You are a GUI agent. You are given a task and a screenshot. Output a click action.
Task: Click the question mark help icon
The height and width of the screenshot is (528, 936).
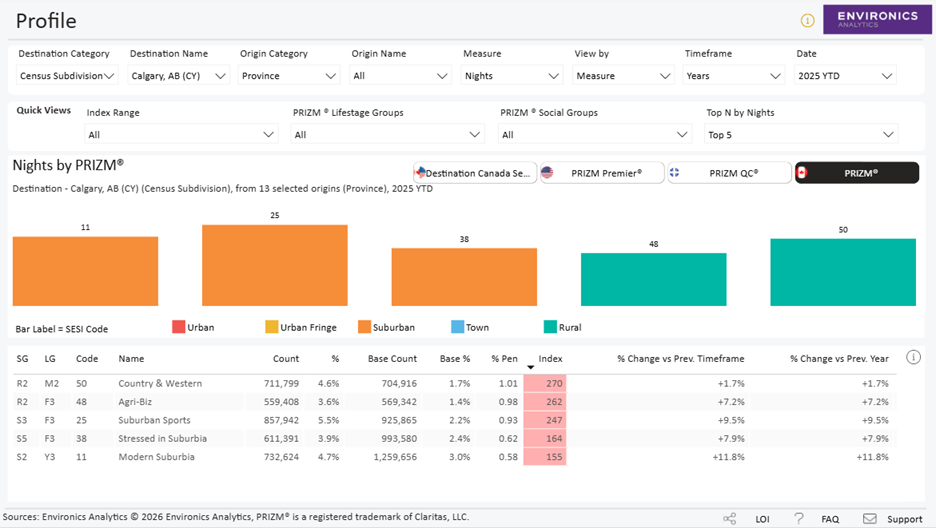(798, 519)
